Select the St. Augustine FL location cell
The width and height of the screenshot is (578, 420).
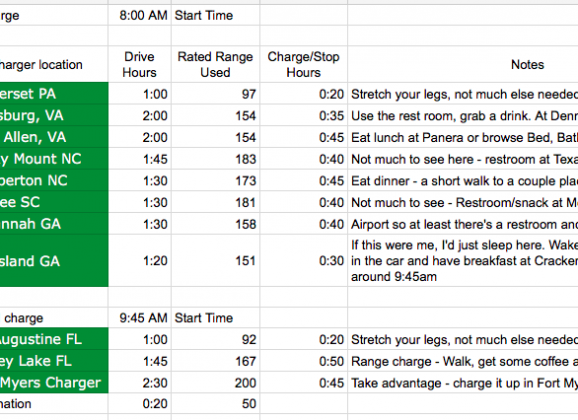54,339
